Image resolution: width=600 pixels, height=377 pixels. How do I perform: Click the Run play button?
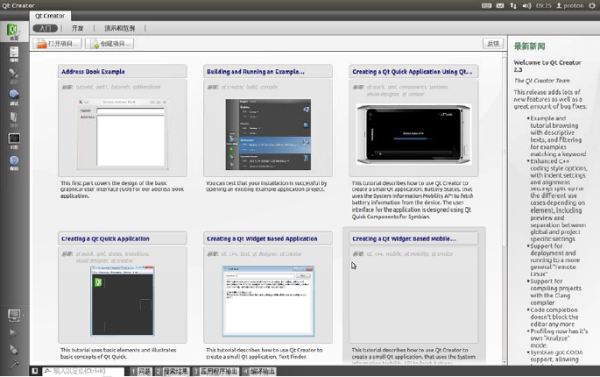pos(13,333)
